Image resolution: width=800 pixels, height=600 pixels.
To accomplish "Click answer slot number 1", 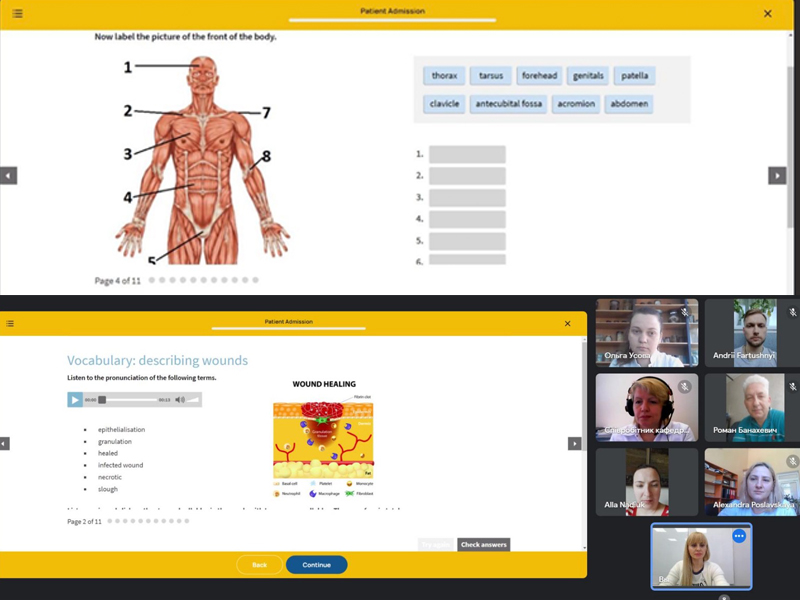I will click(467, 154).
